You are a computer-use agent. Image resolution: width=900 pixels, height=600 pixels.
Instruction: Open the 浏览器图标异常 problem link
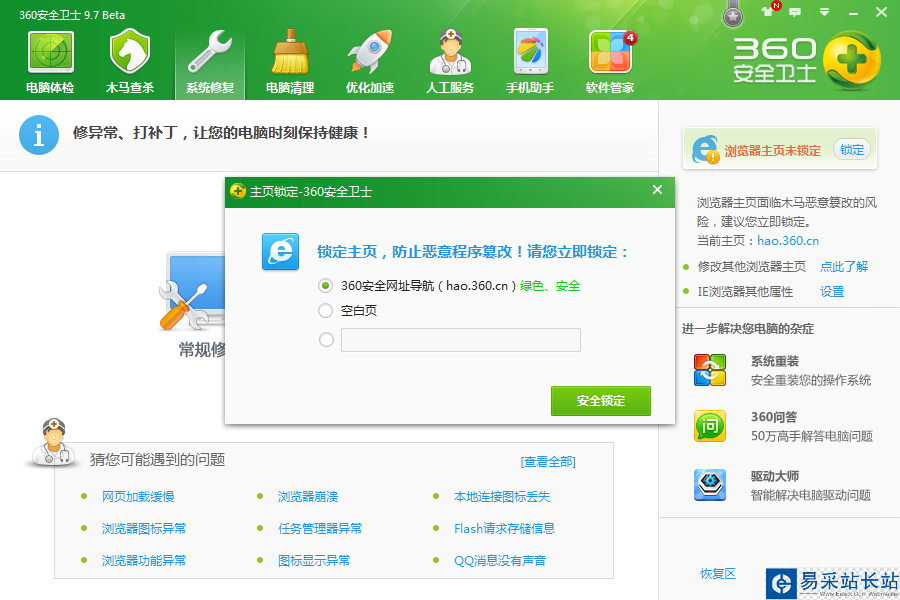click(144, 528)
